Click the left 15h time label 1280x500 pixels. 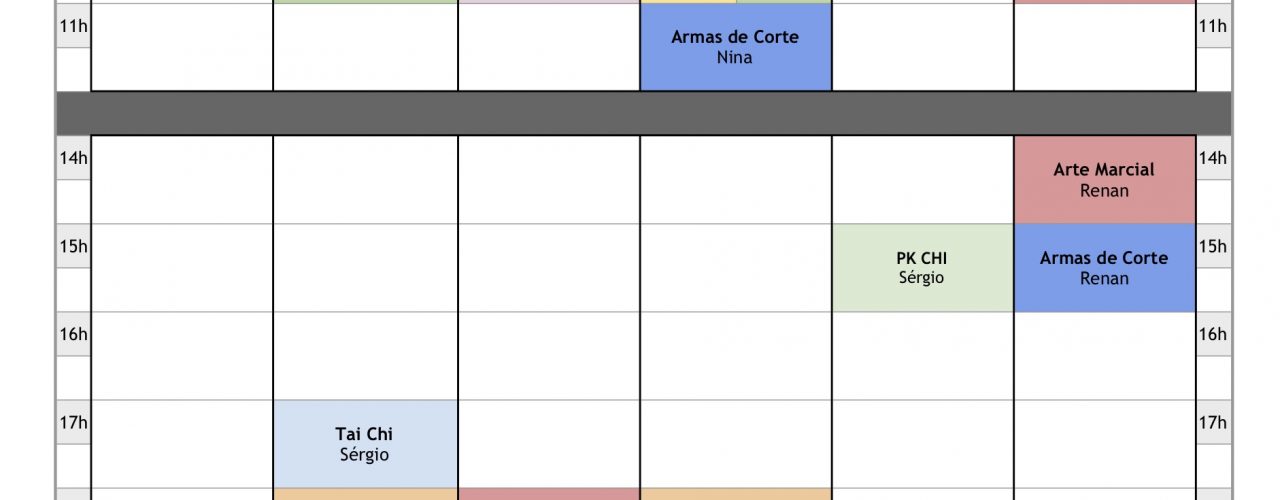pos(73,246)
